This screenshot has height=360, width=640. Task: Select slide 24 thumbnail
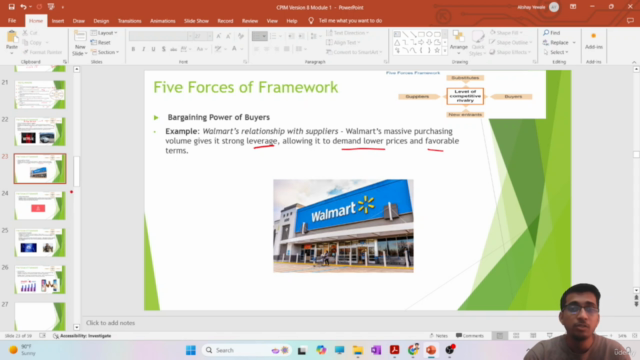point(40,206)
